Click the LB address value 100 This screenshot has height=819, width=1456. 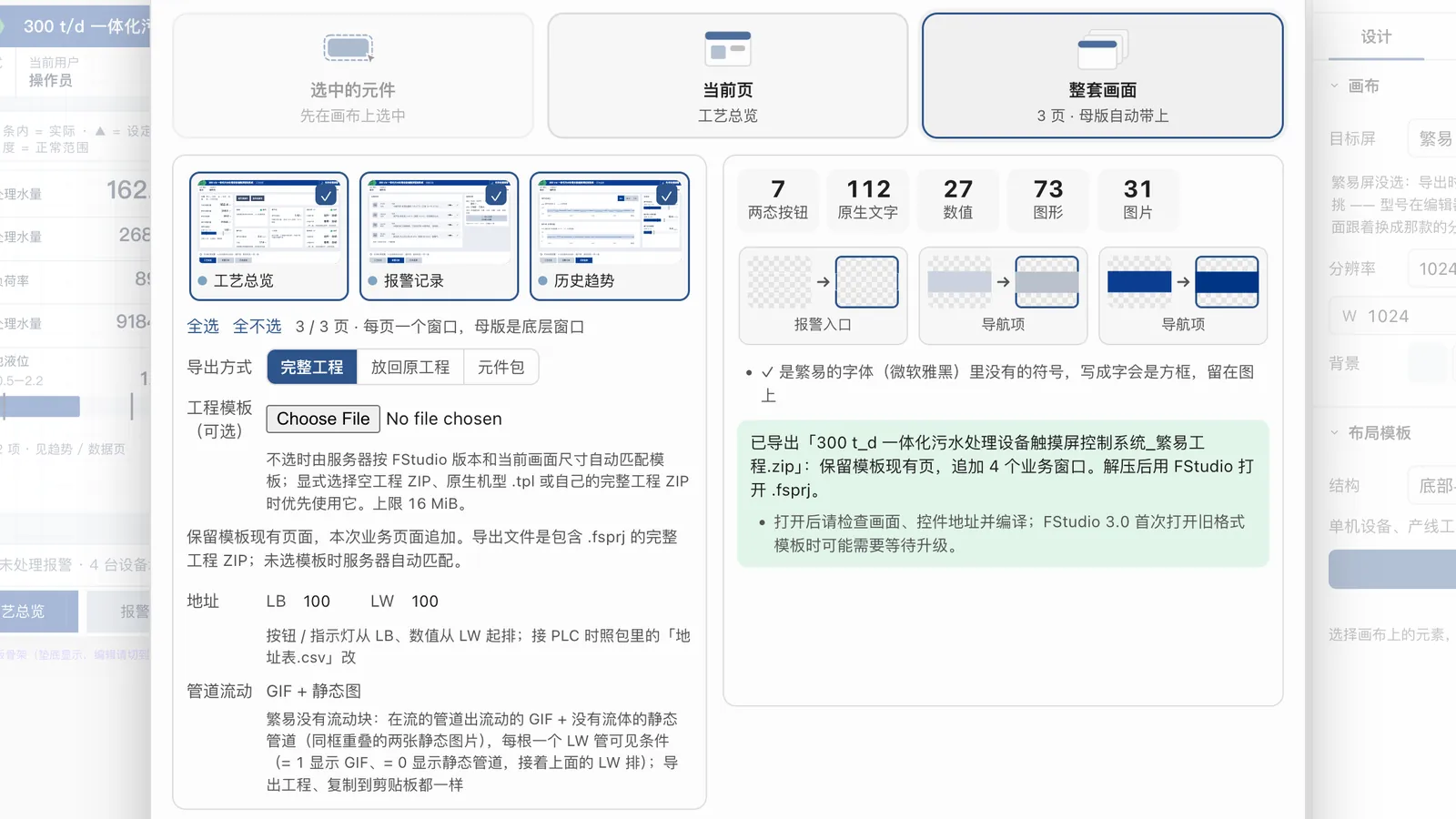click(317, 602)
